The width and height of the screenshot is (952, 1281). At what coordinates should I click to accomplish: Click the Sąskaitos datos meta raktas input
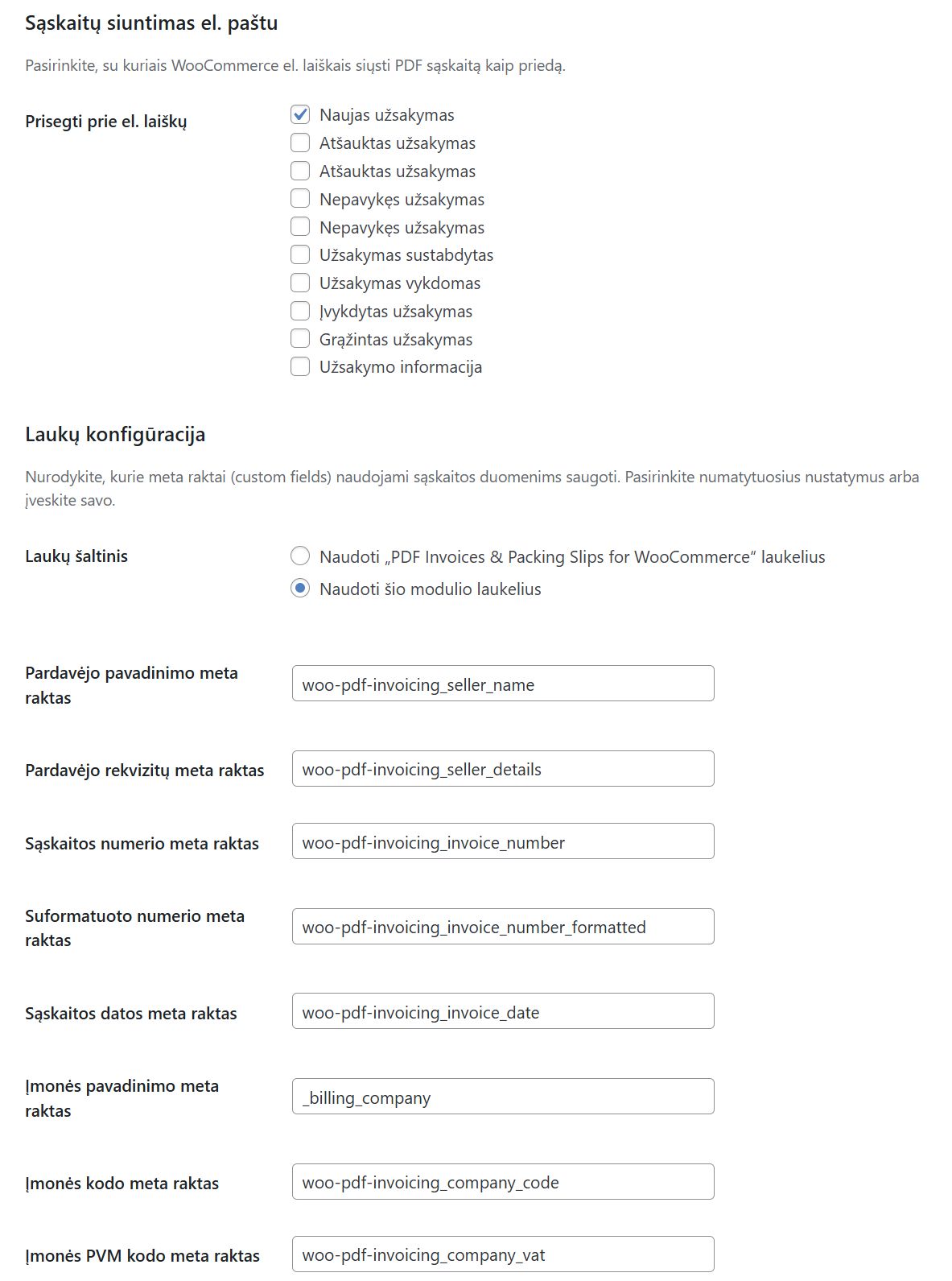click(x=503, y=1011)
